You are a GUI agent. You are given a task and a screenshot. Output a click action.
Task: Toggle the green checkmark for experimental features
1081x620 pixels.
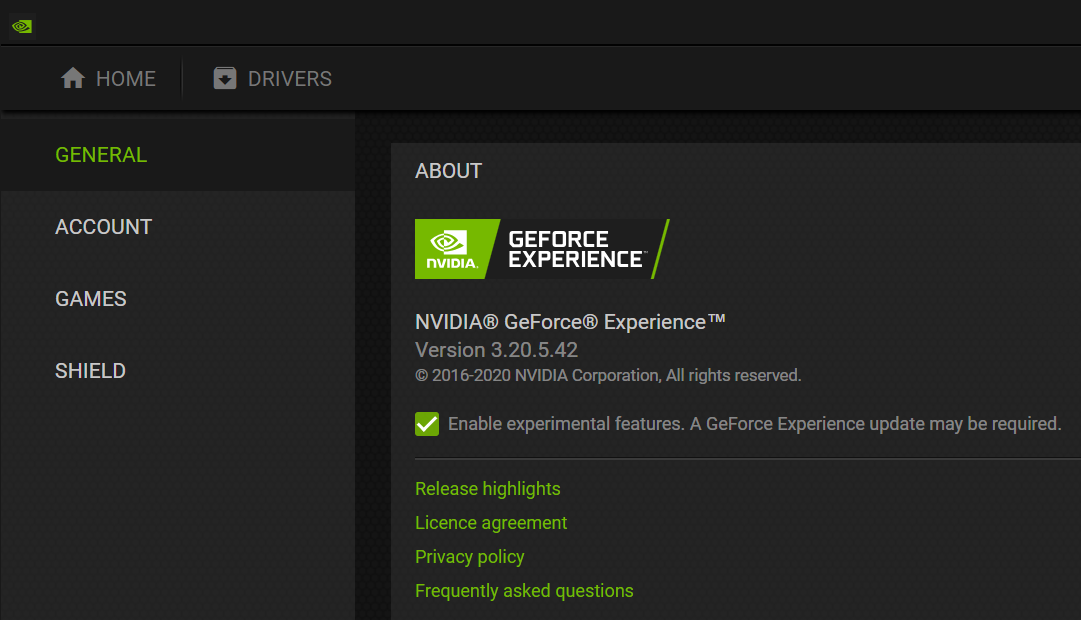pos(426,423)
